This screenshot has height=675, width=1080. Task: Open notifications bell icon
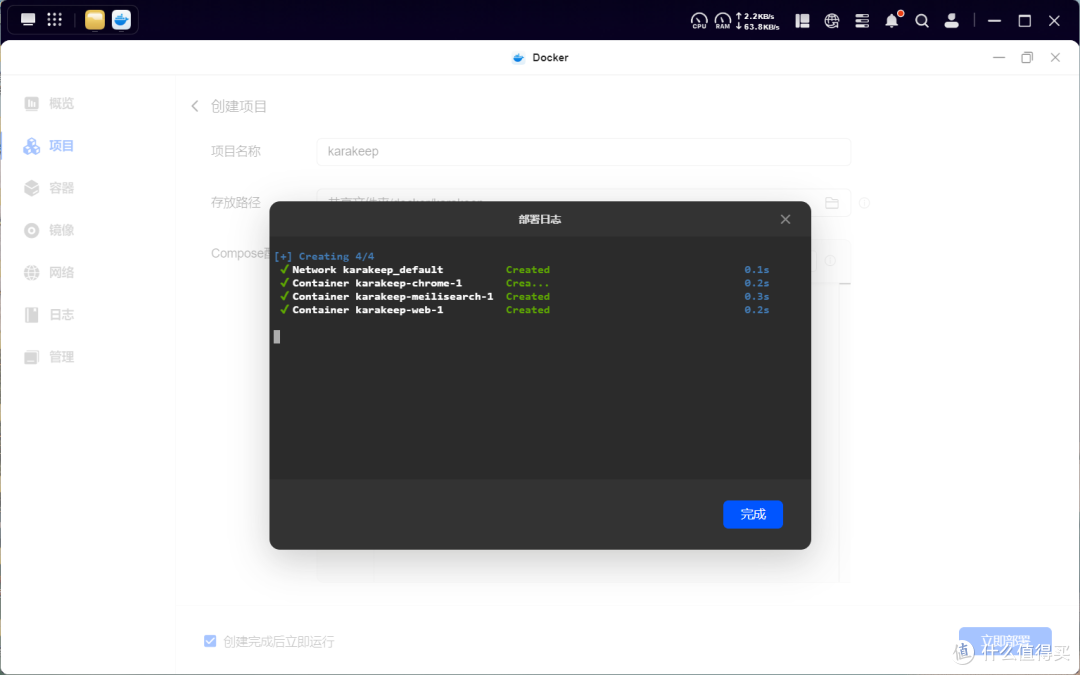892,20
